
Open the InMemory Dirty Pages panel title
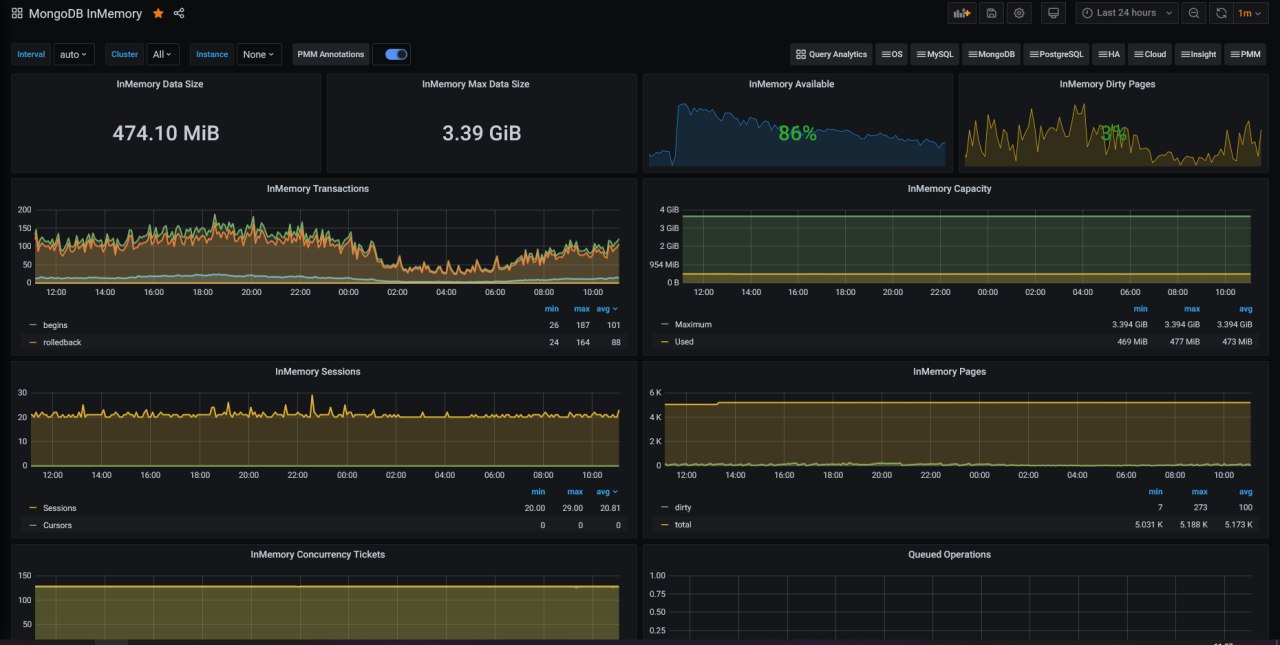coord(1107,84)
